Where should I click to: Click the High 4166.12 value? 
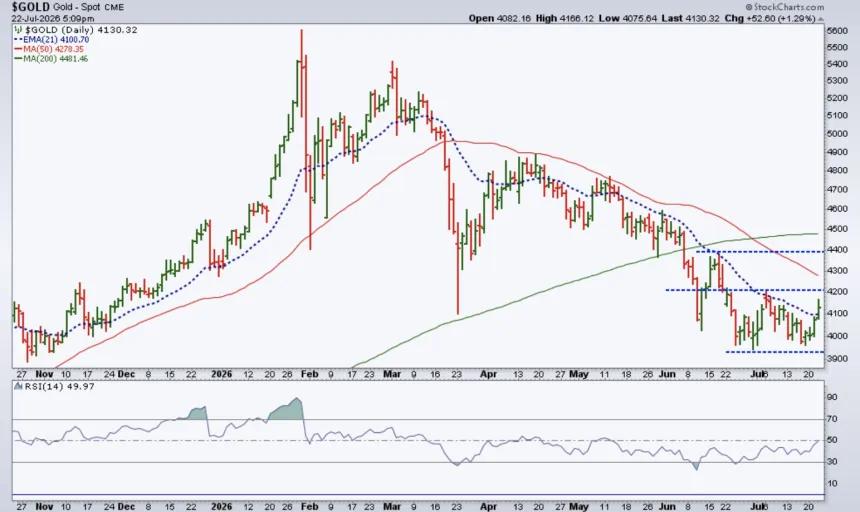click(565, 18)
